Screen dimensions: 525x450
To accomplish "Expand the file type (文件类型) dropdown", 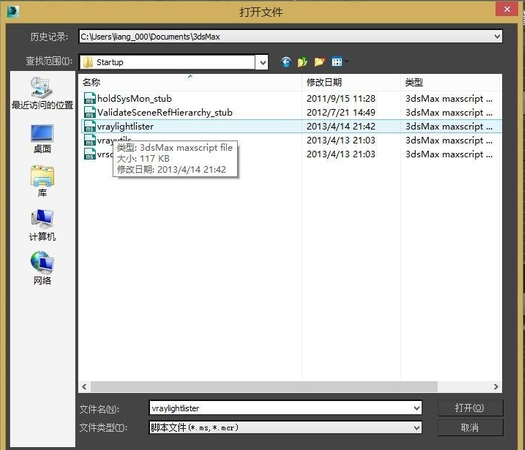I will click(417, 428).
